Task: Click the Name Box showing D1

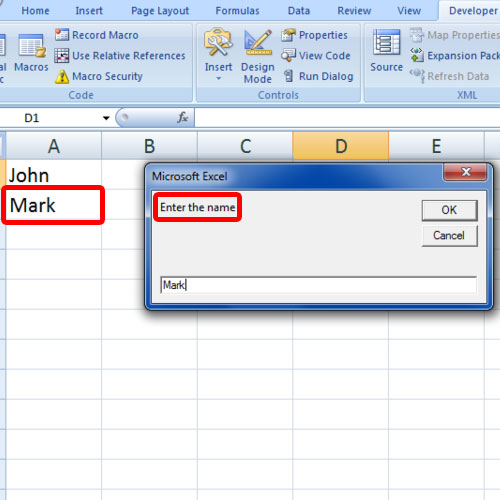Action: point(50,118)
